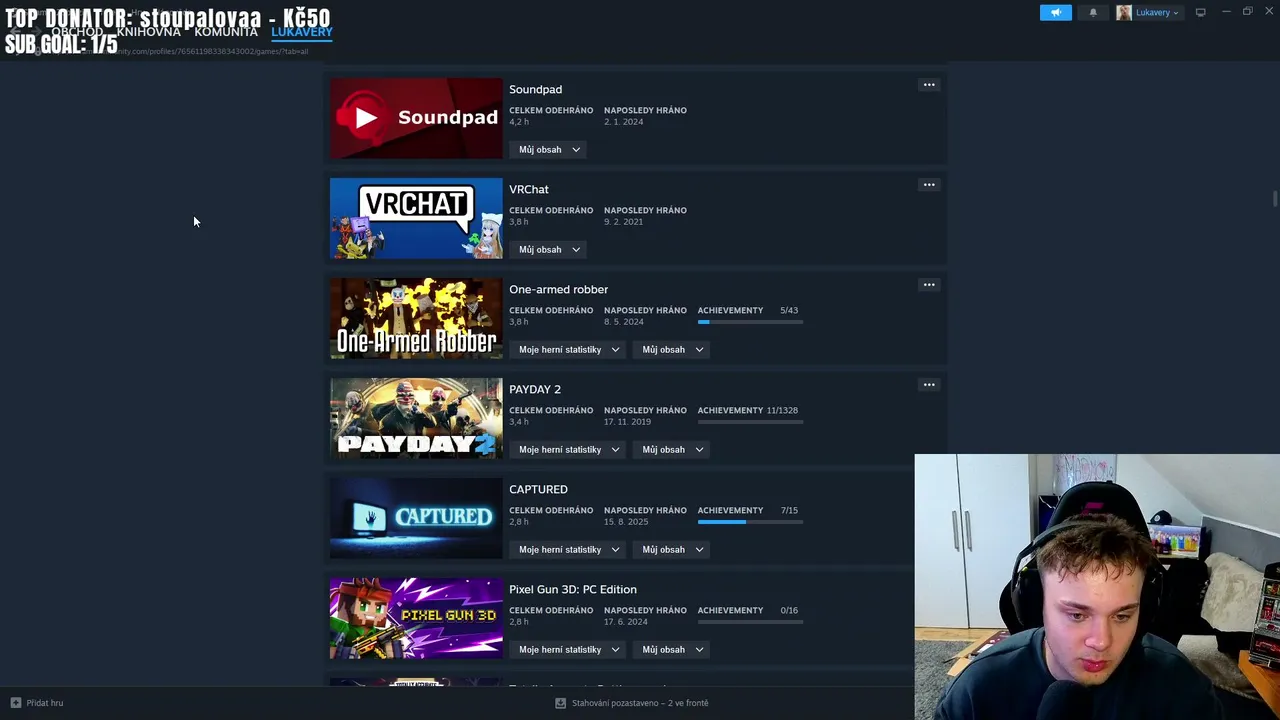Click the Pixel Gun 3D achievements progress bar
This screenshot has height=720, width=1280.
(x=750, y=622)
